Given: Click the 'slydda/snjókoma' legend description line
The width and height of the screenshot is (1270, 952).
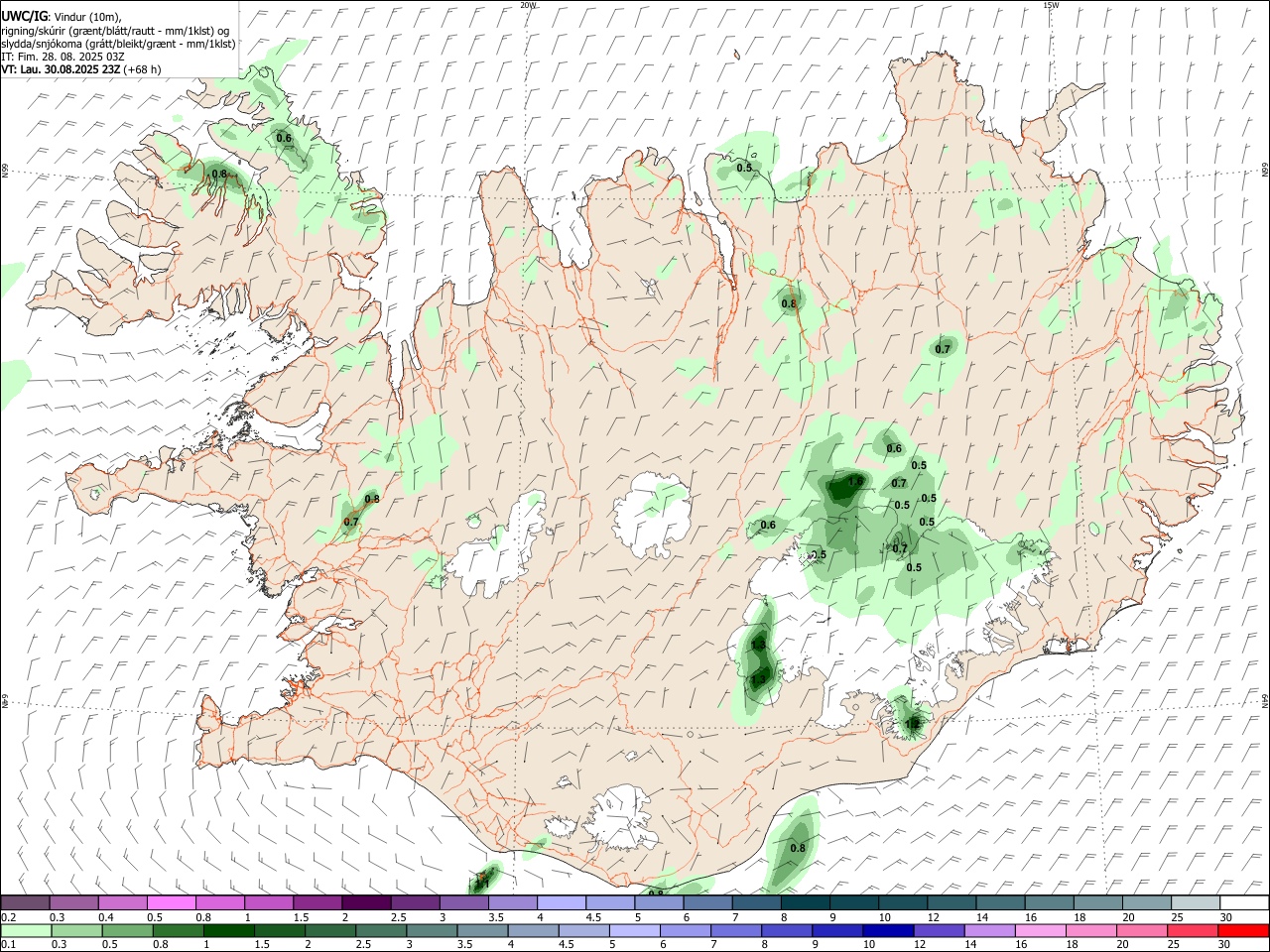Looking at the screenshot, I should pyautogui.click(x=118, y=44).
